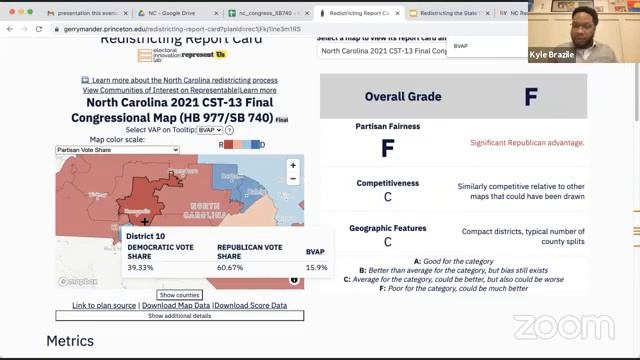
Task: Click Download Map Data link
Action: (176, 305)
